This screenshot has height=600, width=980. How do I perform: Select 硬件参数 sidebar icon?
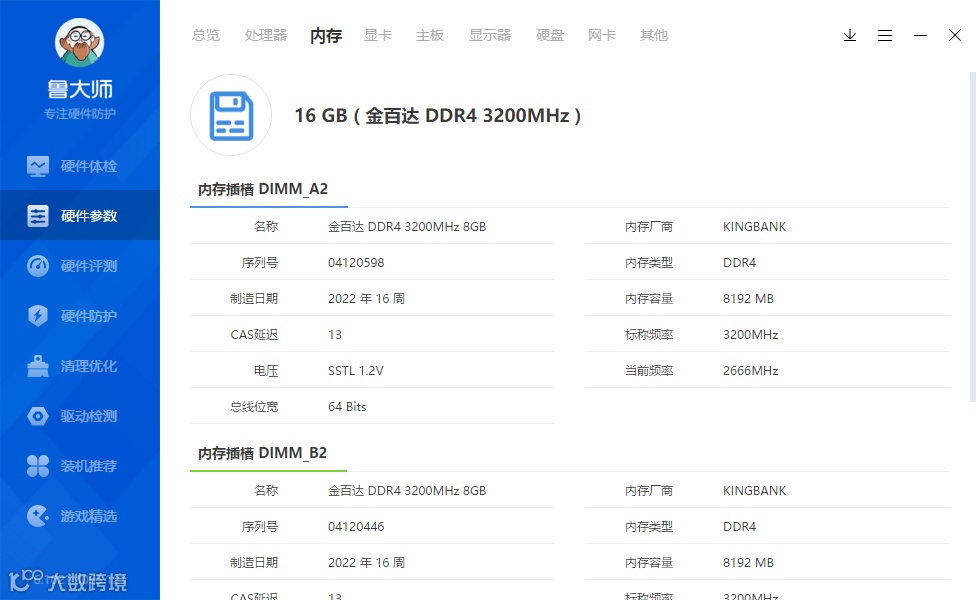tap(38, 216)
